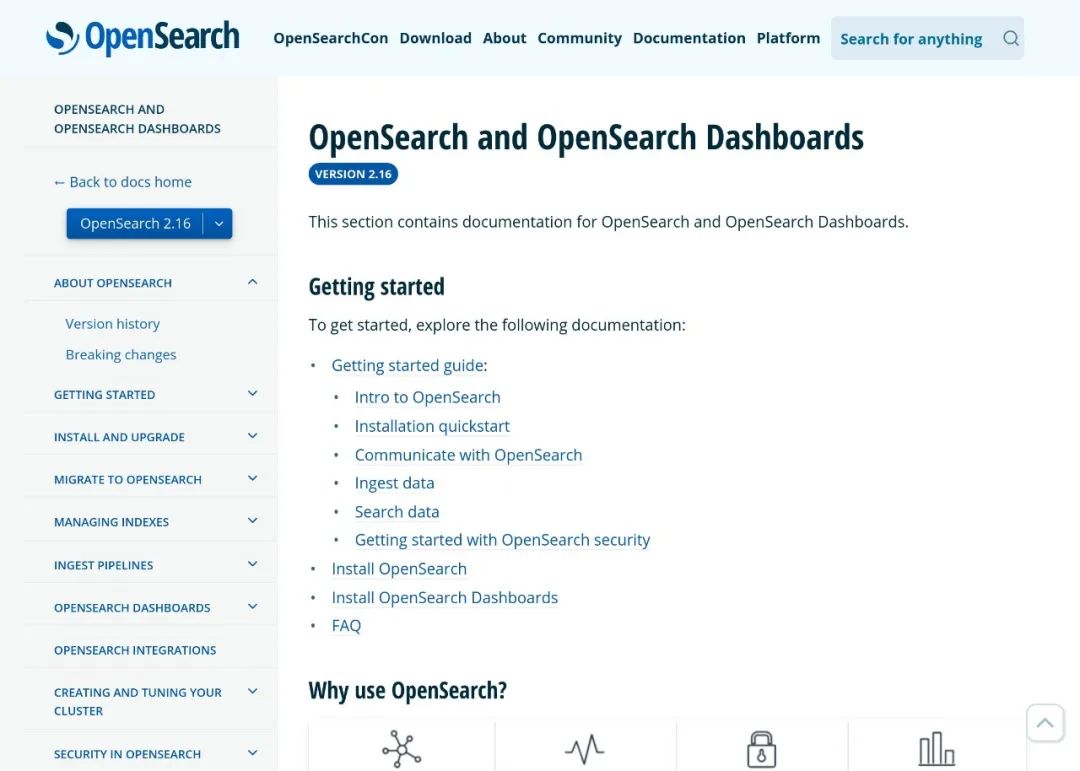This screenshot has width=1080, height=771.
Task: Select OpenSearch Dashboards sidebar heading
Action: click(x=132, y=608)
